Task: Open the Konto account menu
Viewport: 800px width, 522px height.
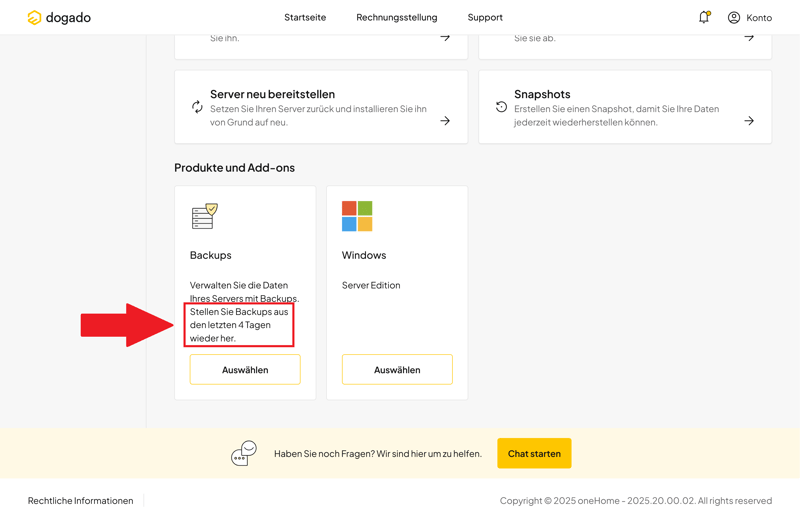Action: point(759,17)
